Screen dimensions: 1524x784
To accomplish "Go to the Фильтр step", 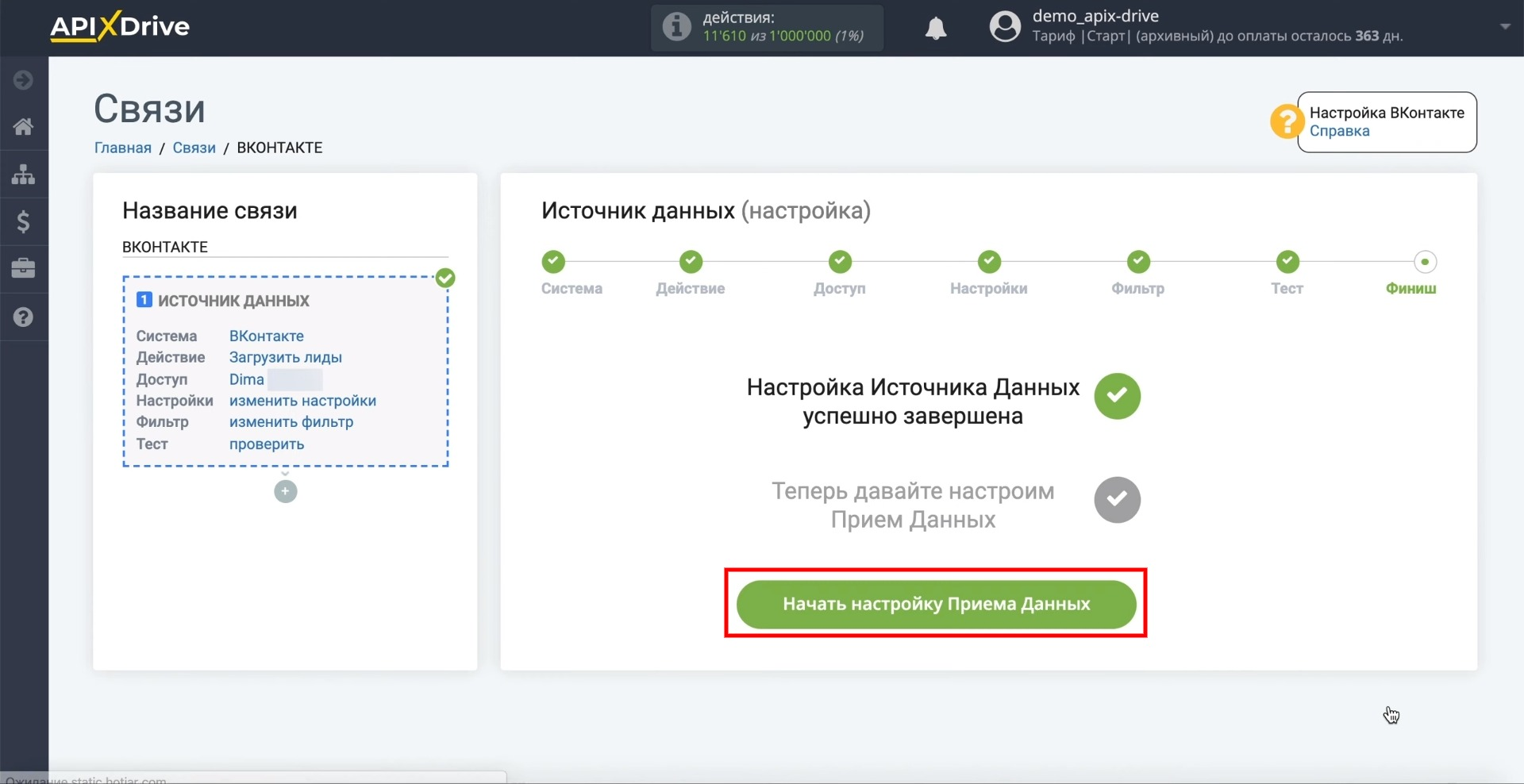I will pos(1138,261).
